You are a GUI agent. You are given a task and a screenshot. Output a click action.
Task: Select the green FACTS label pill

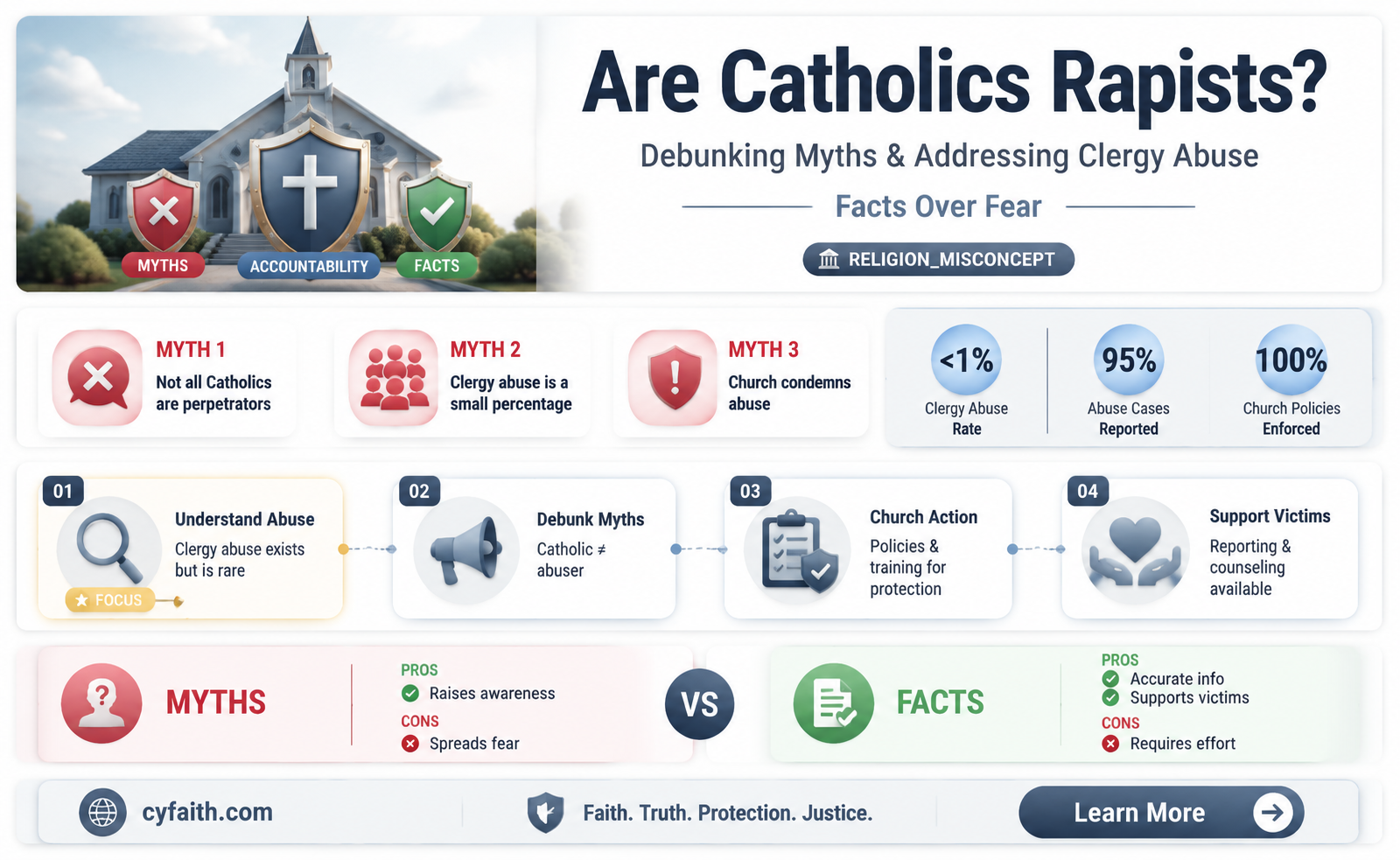pos(437,265)
